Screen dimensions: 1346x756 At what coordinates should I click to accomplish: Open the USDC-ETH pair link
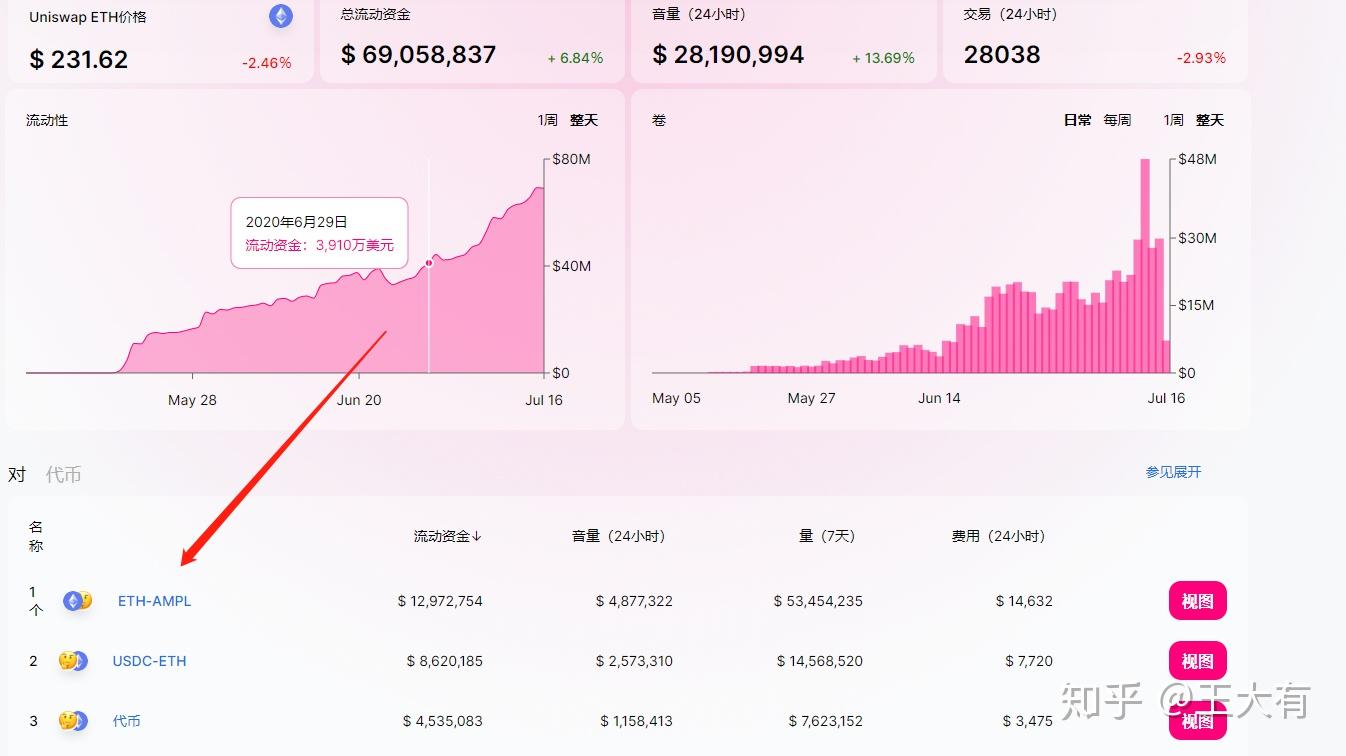click(x=149, y=661)
